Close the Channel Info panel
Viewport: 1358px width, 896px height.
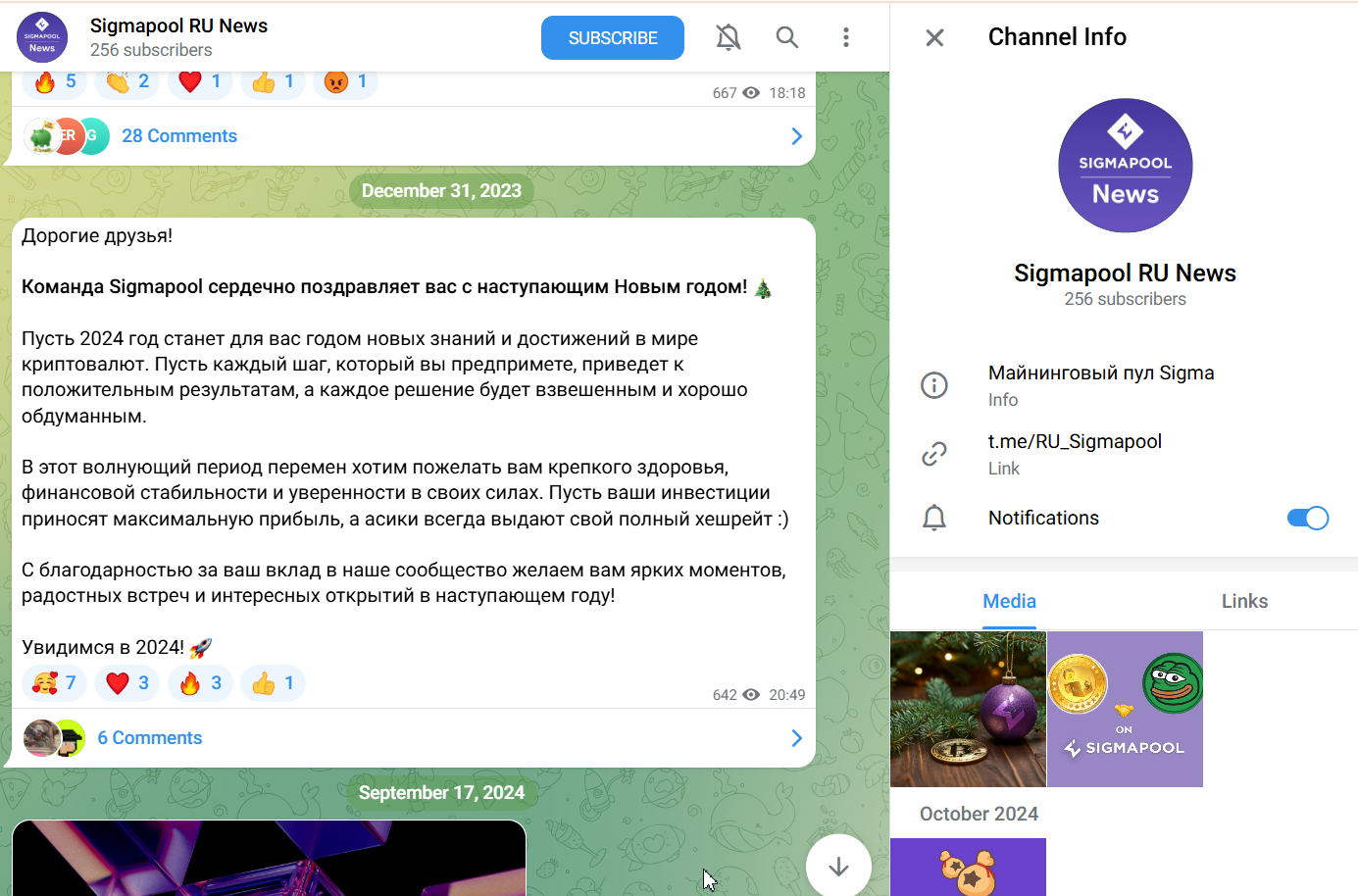pyautogui.click(x=934, y=37)
